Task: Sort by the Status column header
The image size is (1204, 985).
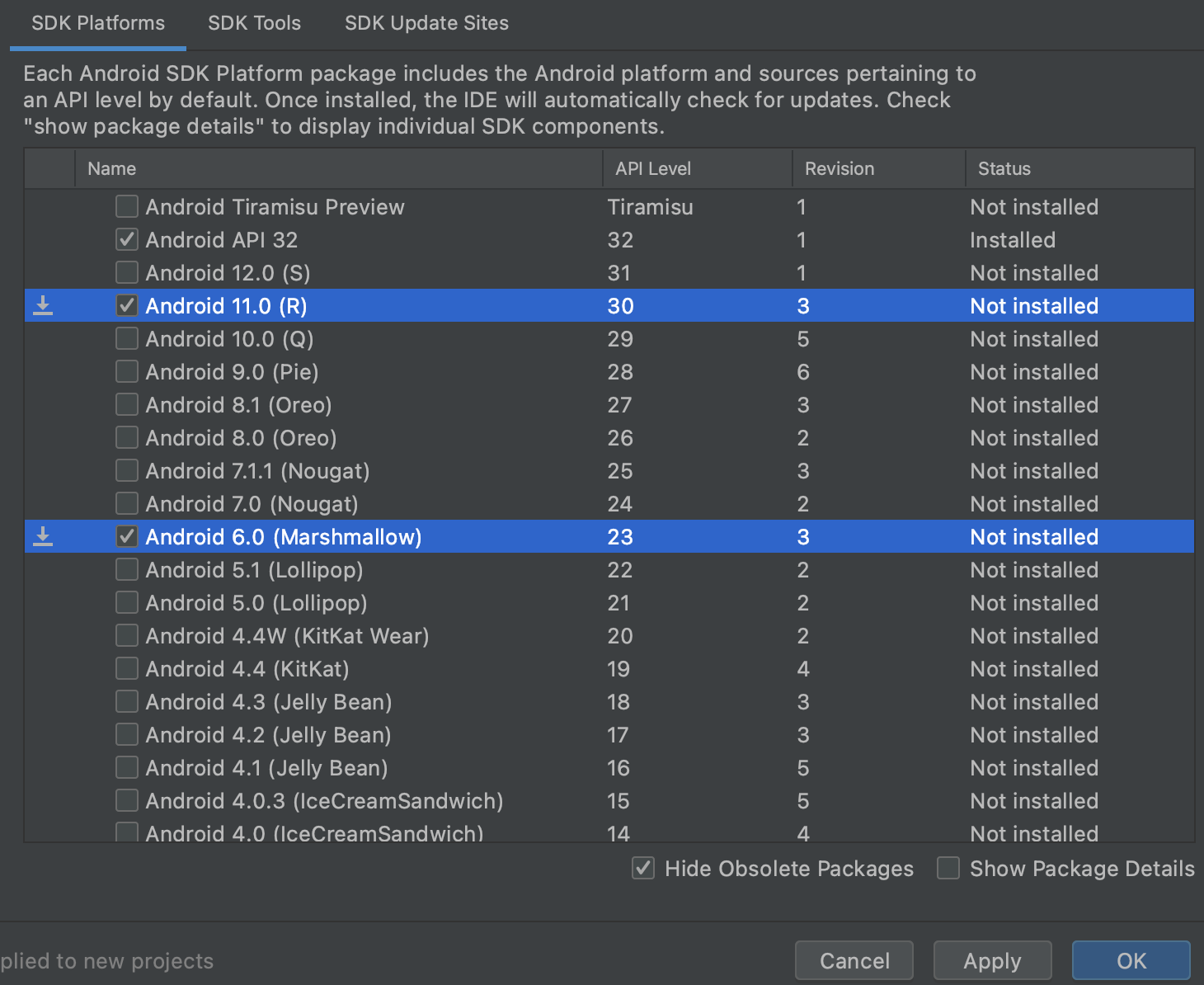Action: point(1080,168)
